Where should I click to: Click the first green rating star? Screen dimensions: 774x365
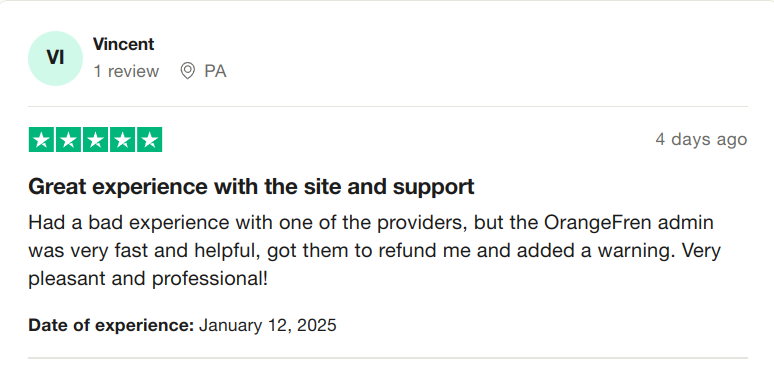(x=41, y=140)
